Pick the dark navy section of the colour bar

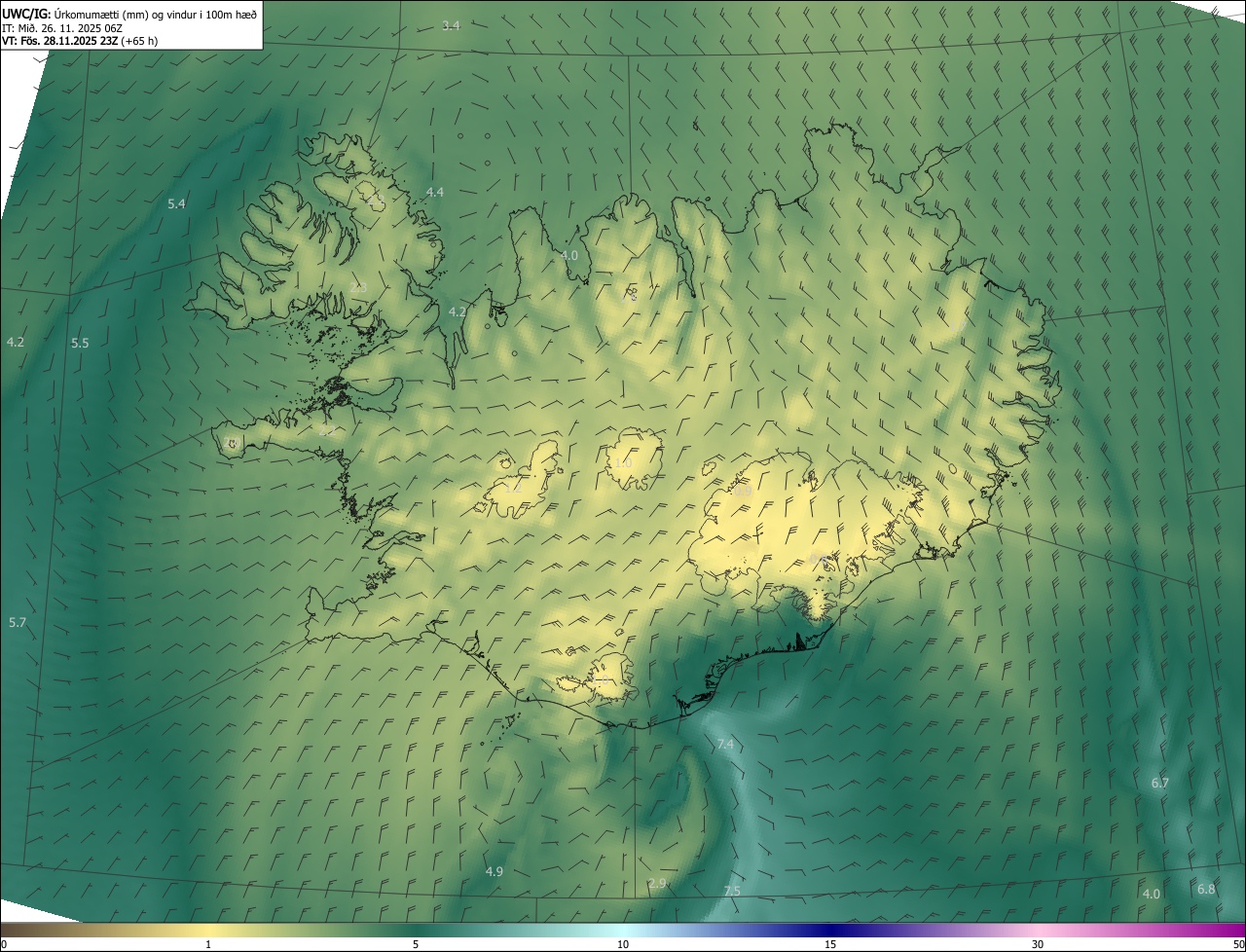pyautogui.click(x=830, y=930)
